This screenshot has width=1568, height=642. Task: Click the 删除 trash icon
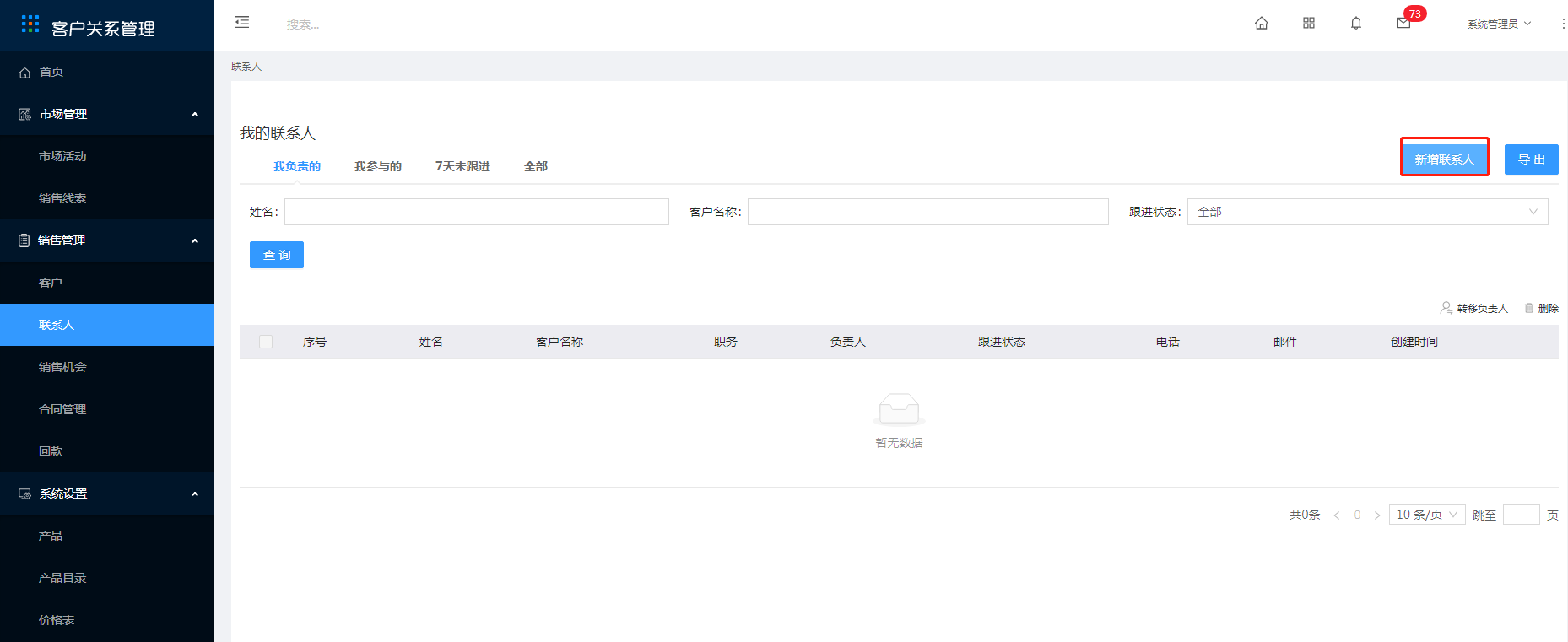(x=1529, y=308)
